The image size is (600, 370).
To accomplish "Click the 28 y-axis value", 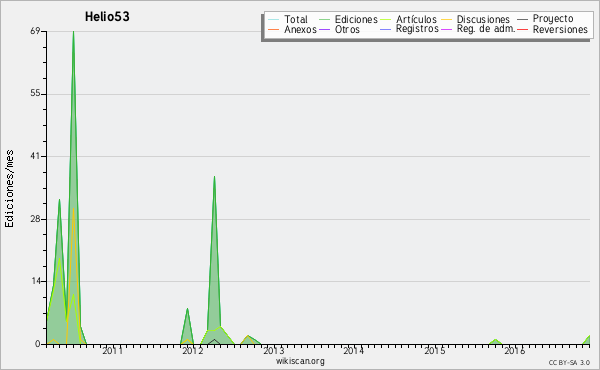I will [x=36, y=219].
